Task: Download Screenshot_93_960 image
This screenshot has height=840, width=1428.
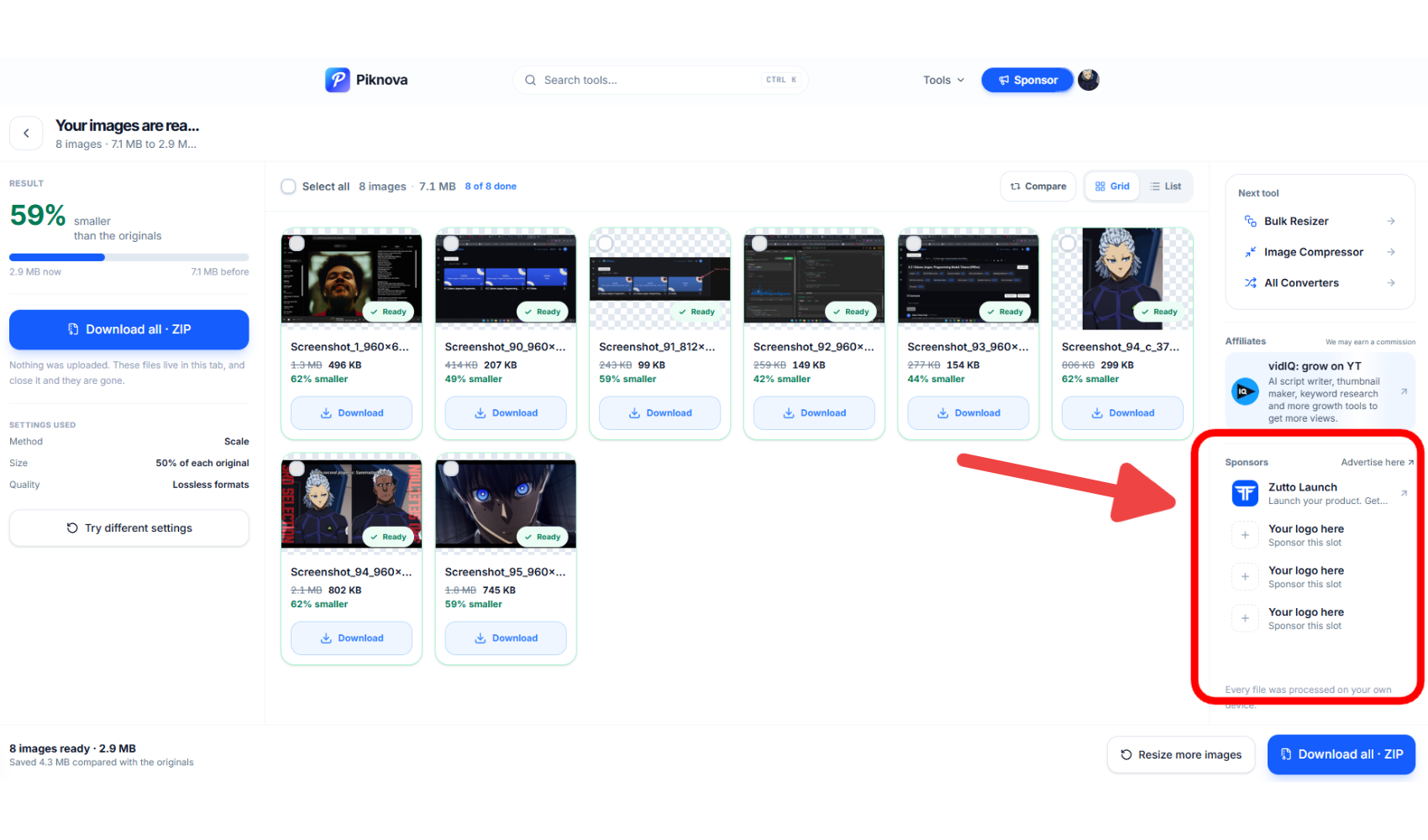Action: click(969, 413)
